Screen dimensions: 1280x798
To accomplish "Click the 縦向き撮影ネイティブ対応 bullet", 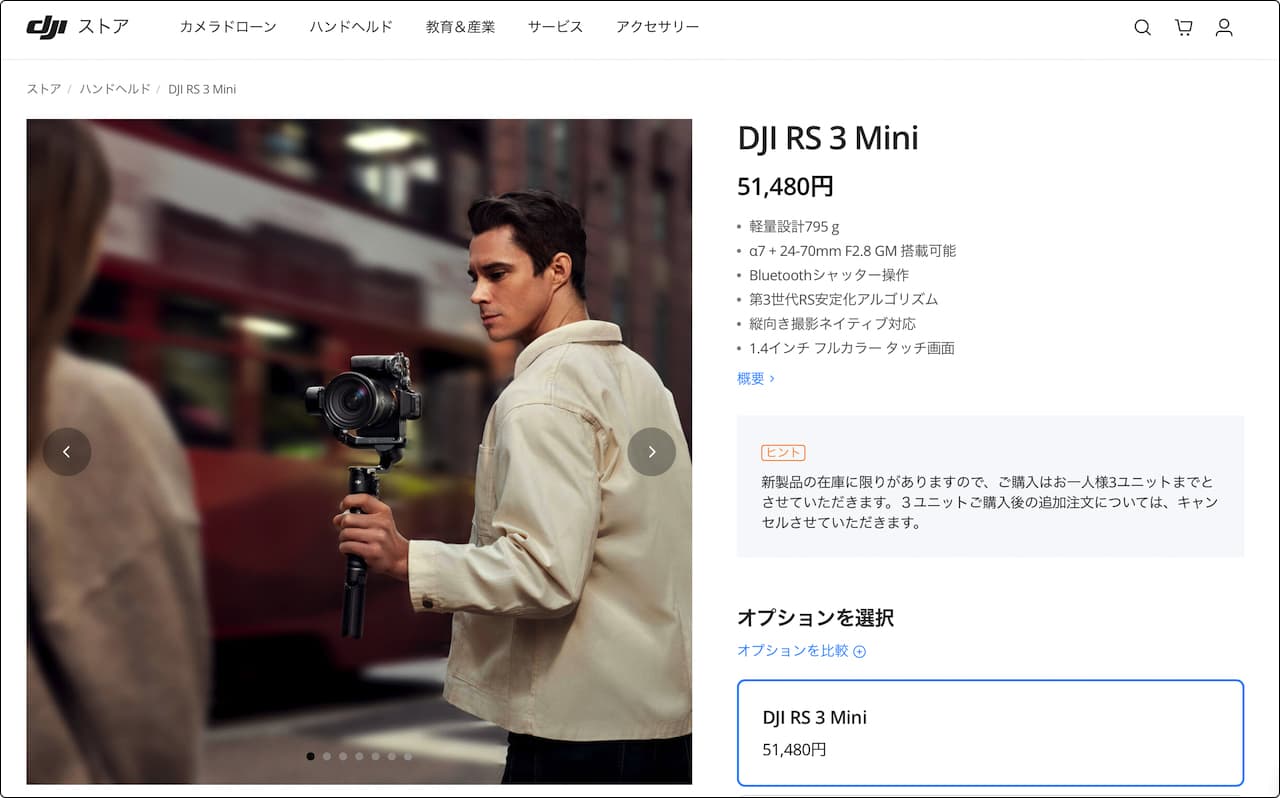I will pos(832,323).
